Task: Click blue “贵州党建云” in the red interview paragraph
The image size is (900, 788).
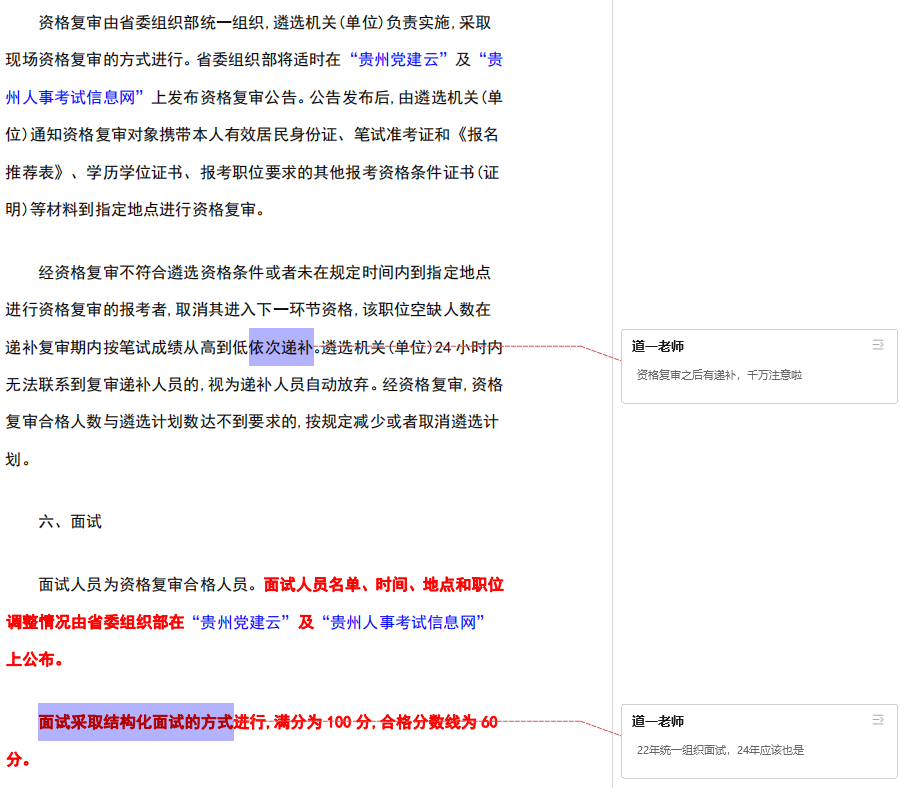Action: coord(241,622)
